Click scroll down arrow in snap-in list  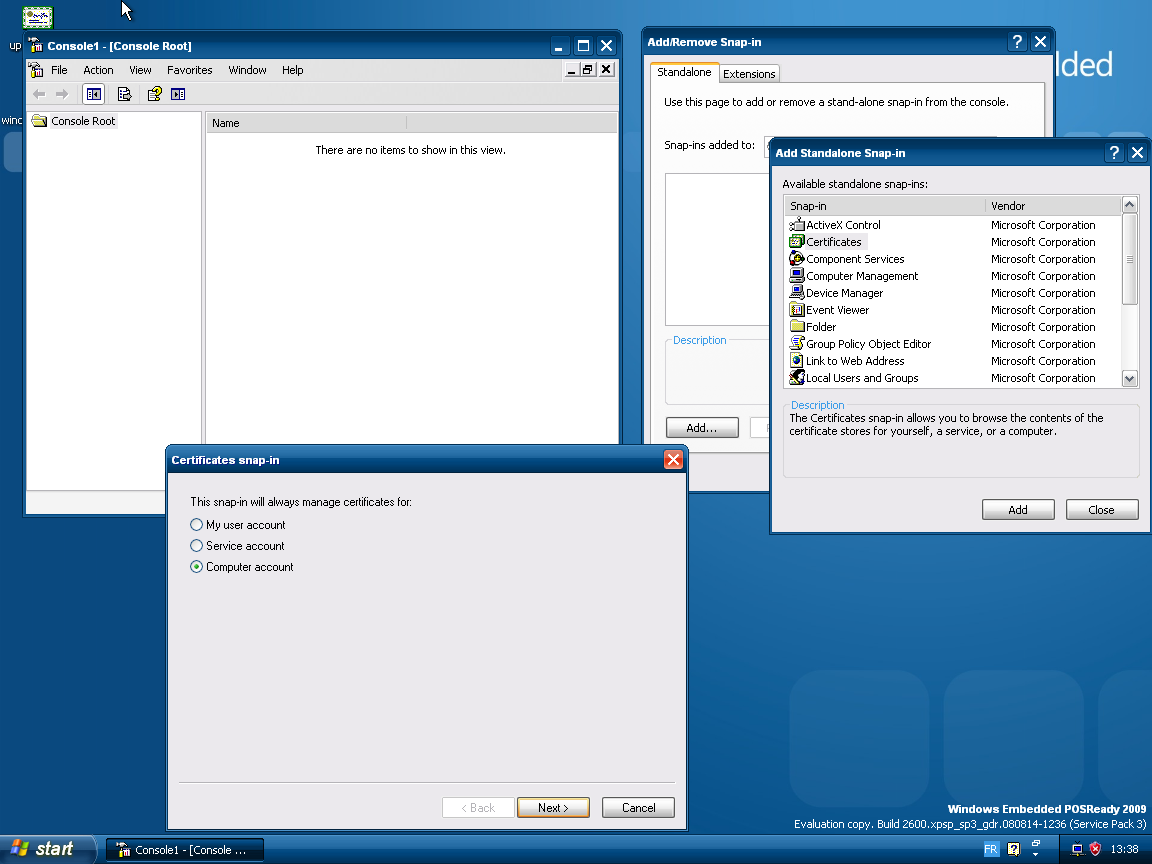[1129, 378]
